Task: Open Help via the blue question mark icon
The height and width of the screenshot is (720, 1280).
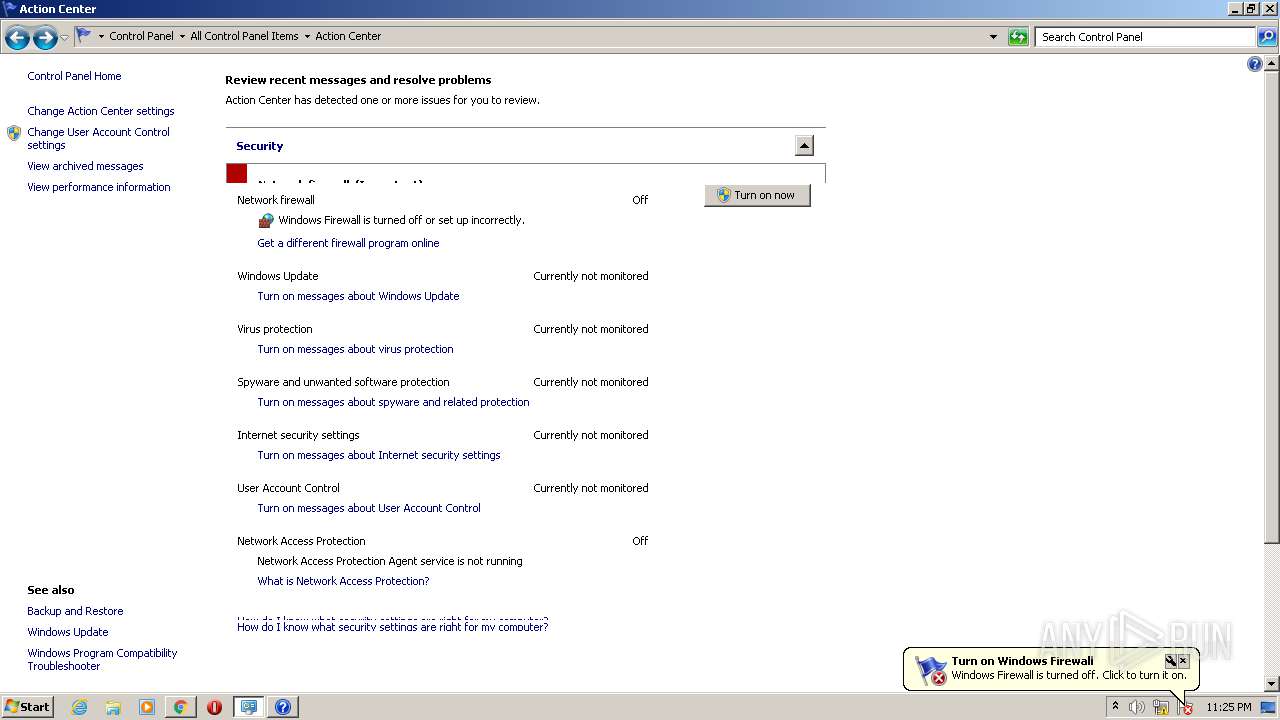Action: coord(1255,64)
